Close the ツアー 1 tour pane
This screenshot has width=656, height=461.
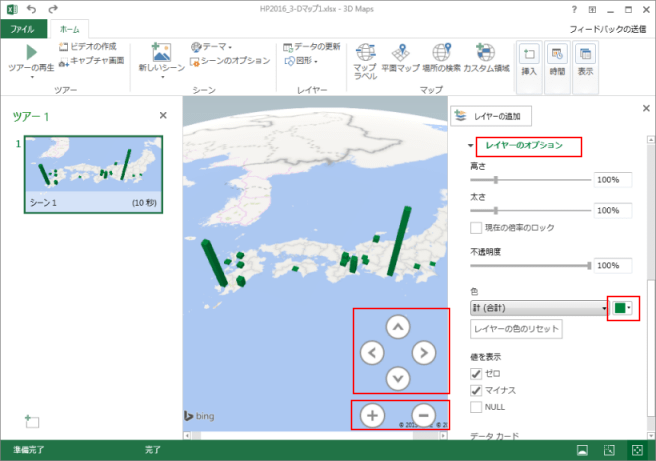[x=163, y=115]
